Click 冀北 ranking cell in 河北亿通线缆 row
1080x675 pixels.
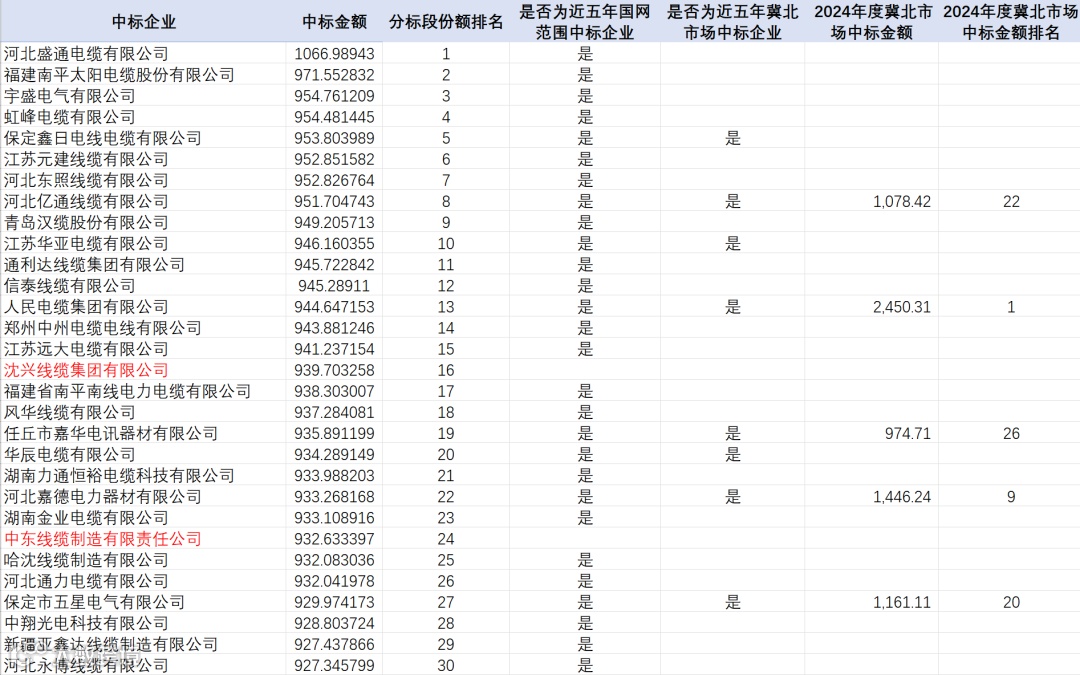(x=1009, y=201)
